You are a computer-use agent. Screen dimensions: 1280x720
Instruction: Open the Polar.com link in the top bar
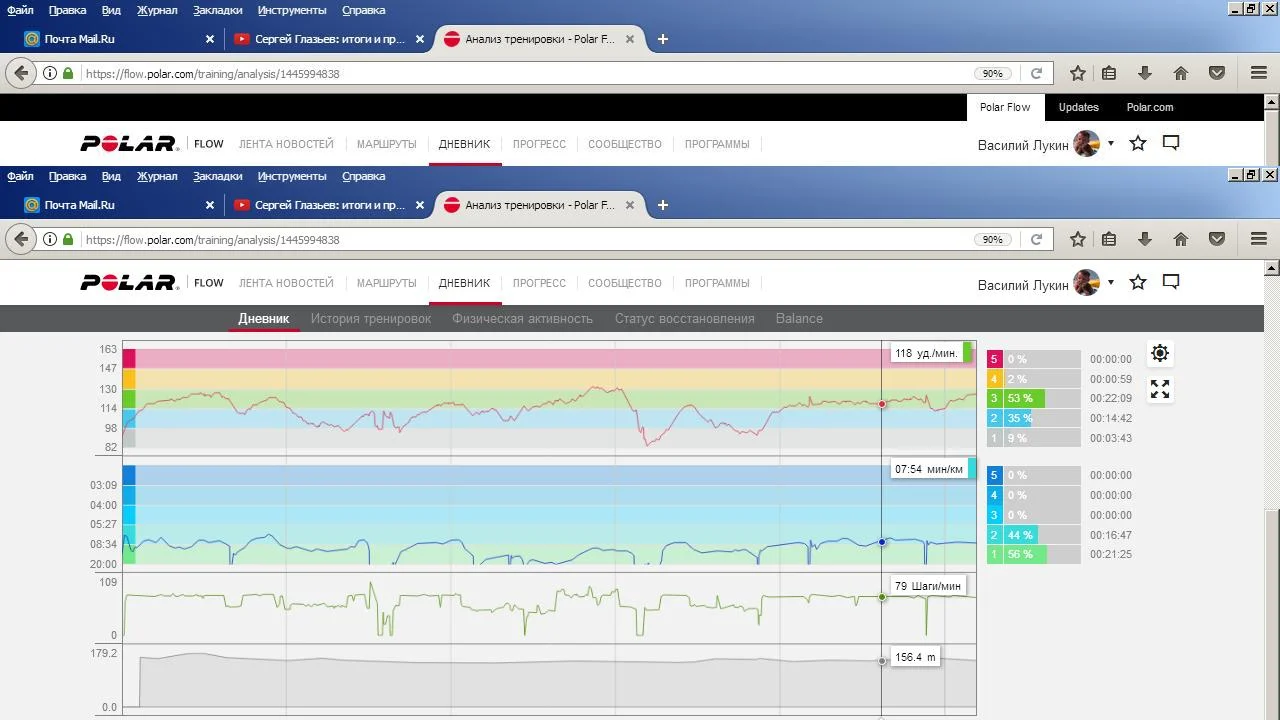coord(1150,107)
